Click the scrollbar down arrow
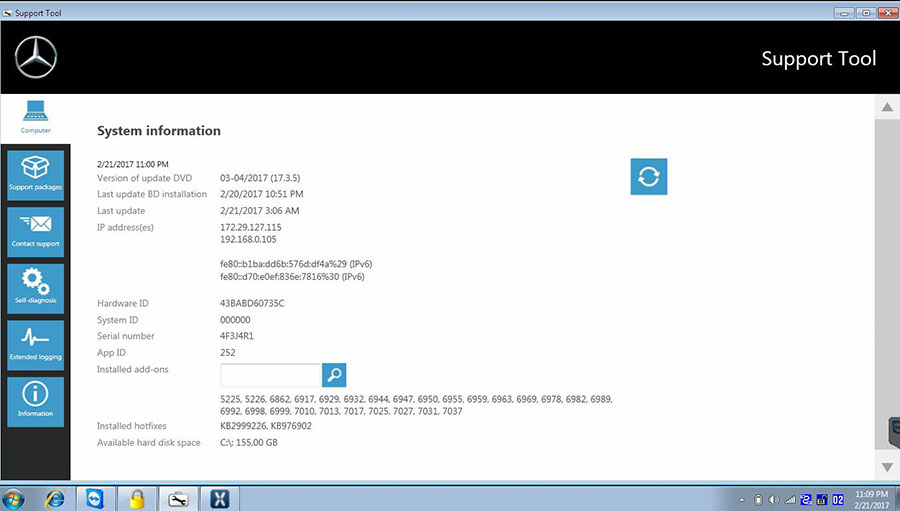This screenshot has width=900, height=511. pos(887,467)
